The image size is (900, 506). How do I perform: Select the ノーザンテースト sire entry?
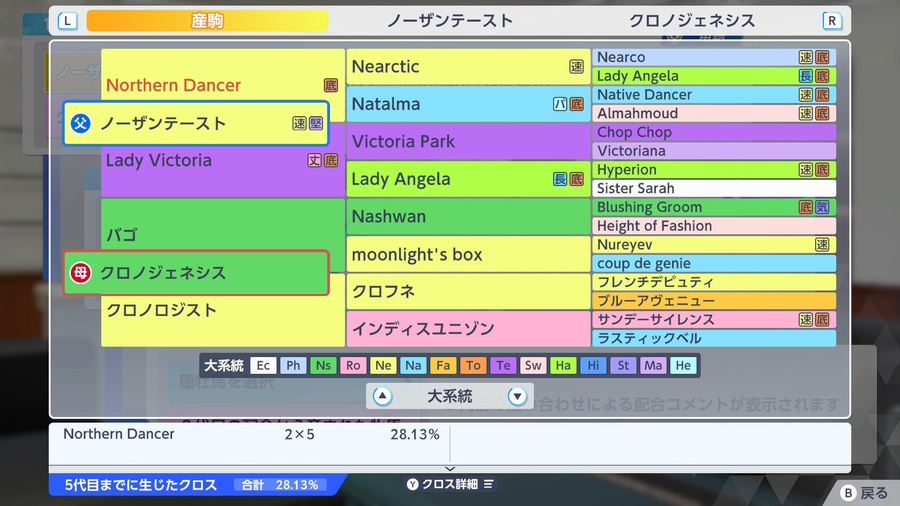tap(196, 123)
